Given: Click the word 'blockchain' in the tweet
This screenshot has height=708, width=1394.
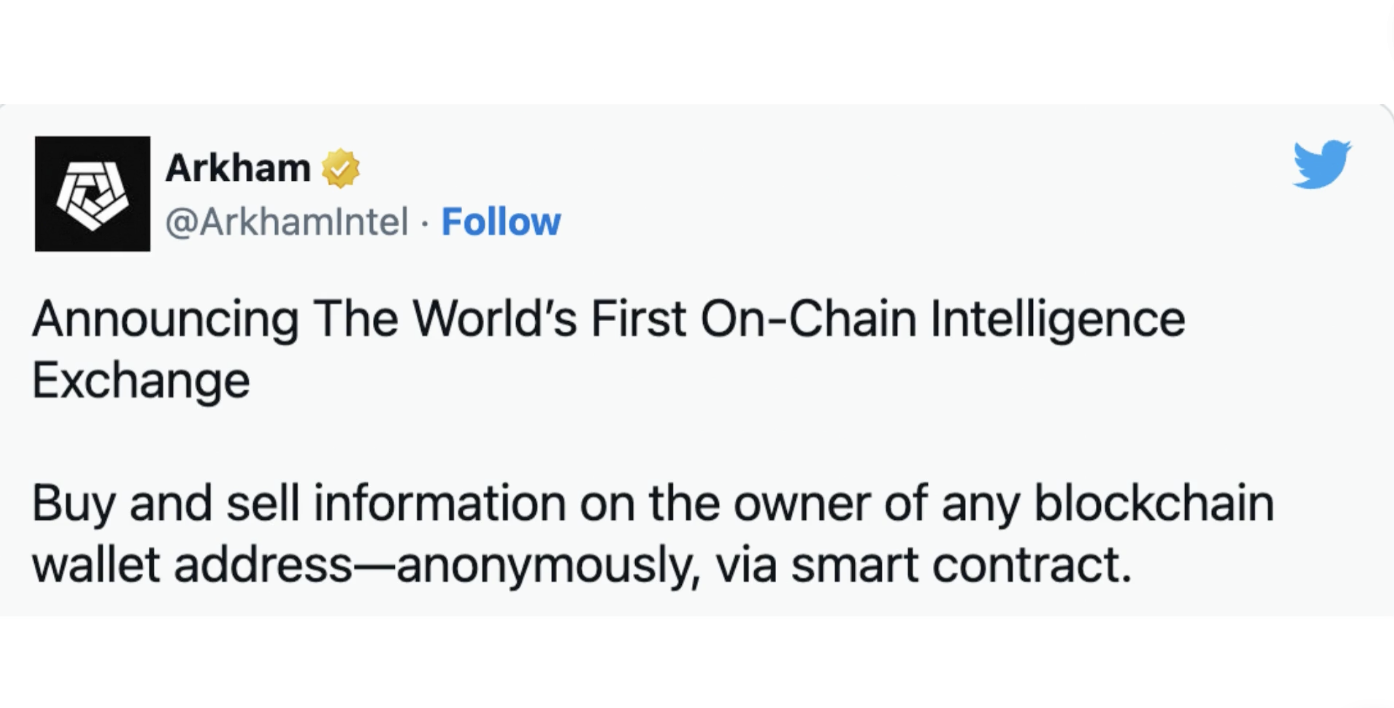Looking at the screenshot, I should tap(1154, 503).
